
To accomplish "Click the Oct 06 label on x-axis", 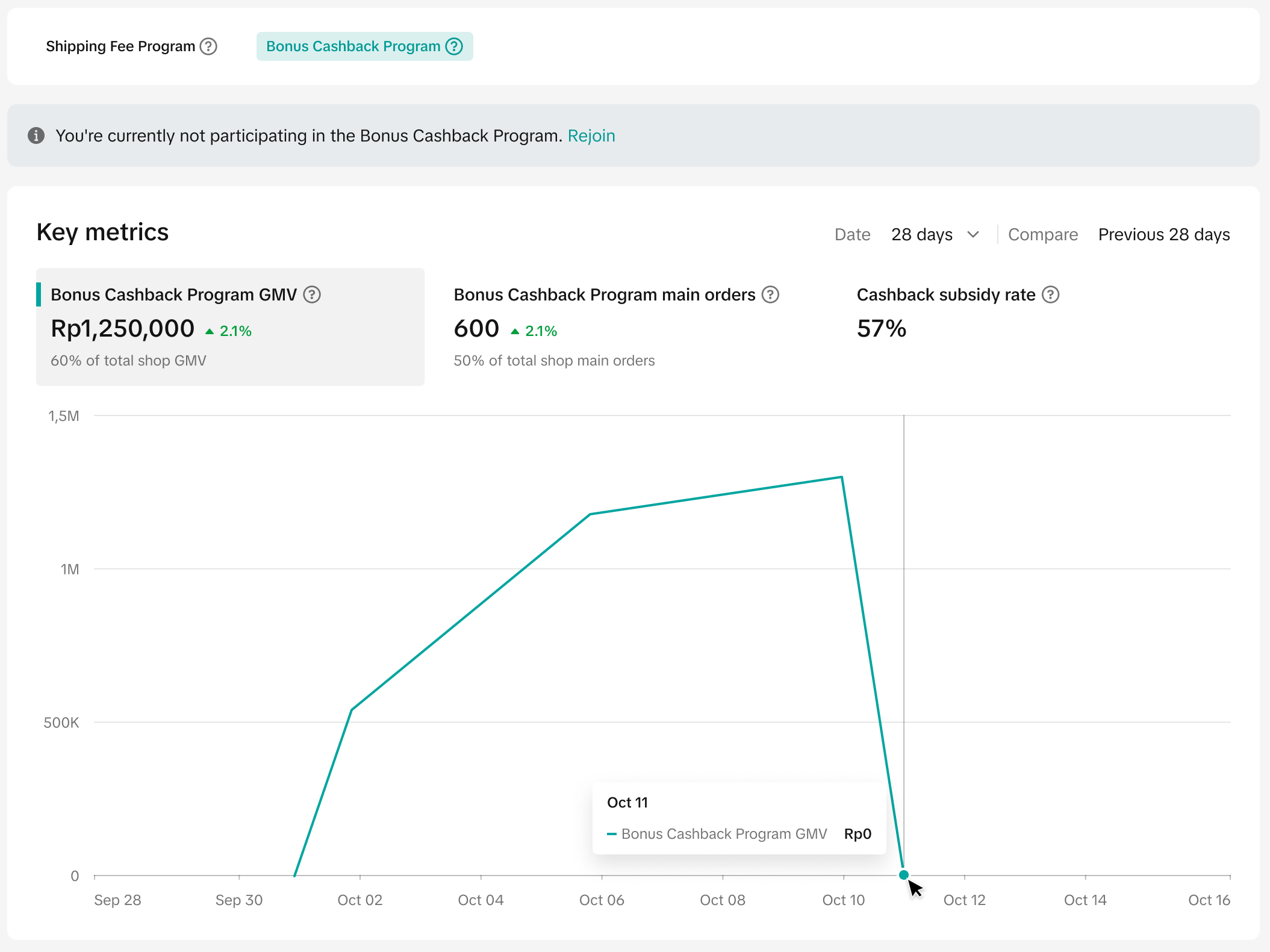I will [x=601, y=900].
